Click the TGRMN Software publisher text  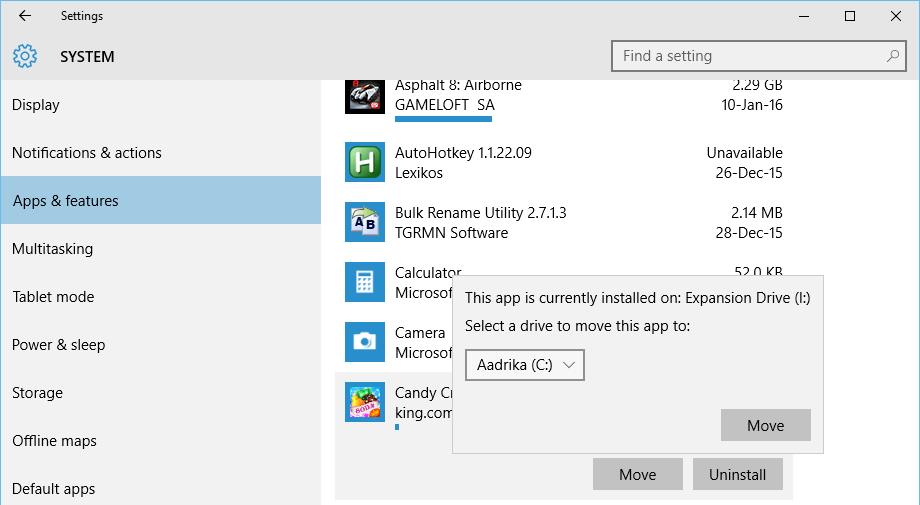pos(451,232)
